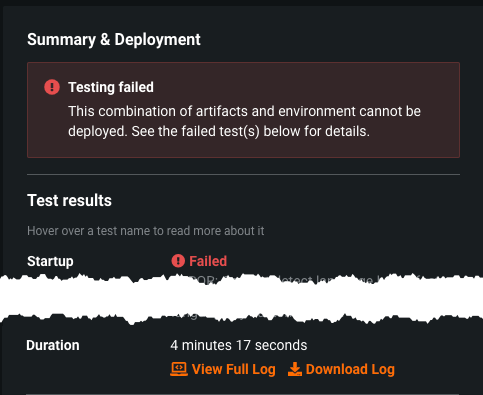Click the Test results heading

[69, 200]
